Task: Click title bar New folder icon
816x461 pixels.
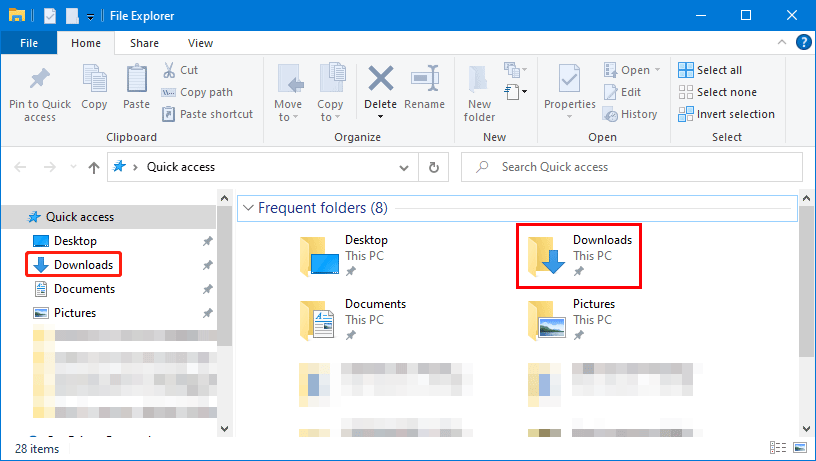Action: [72, 16]
